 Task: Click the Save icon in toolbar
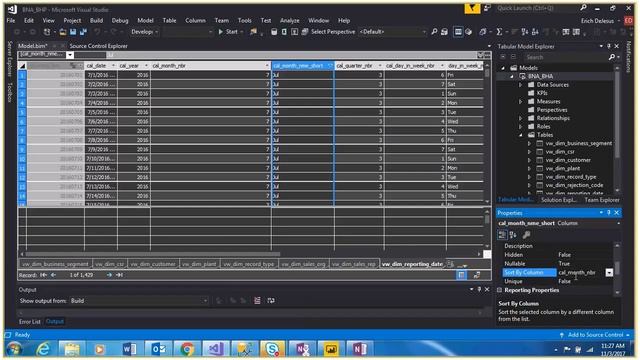73,32
